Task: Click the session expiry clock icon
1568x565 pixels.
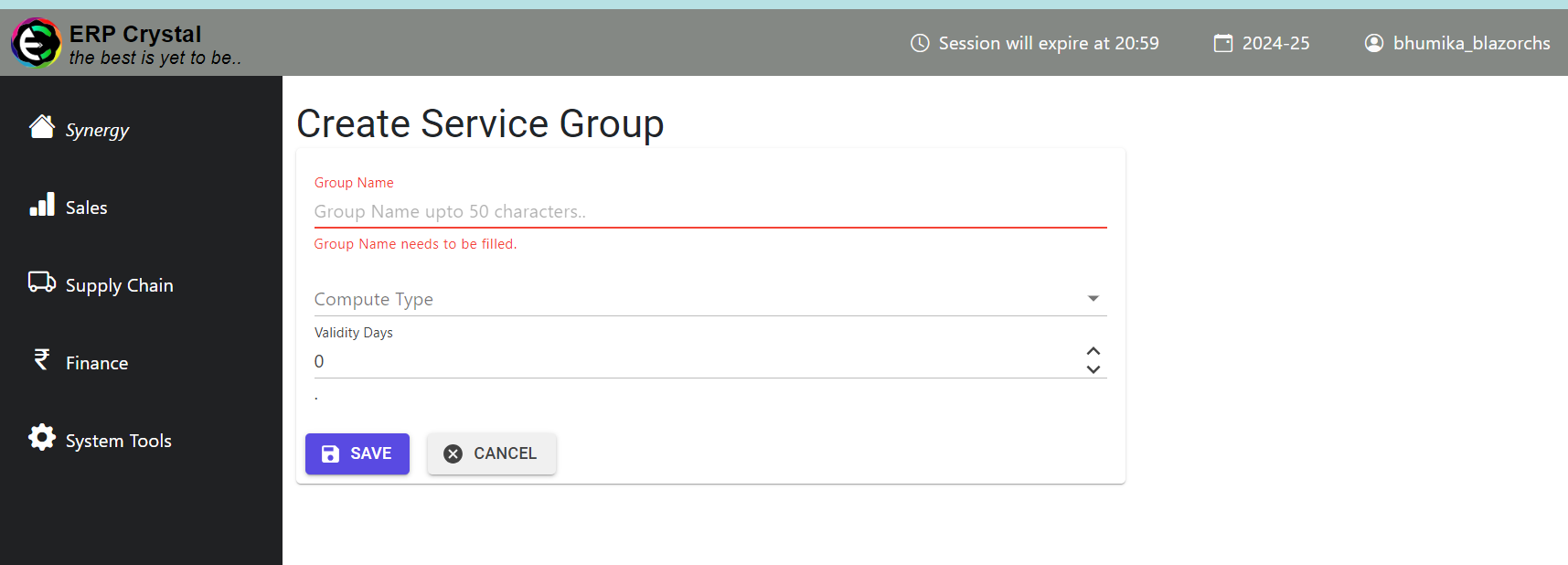Action: (920, 43)
